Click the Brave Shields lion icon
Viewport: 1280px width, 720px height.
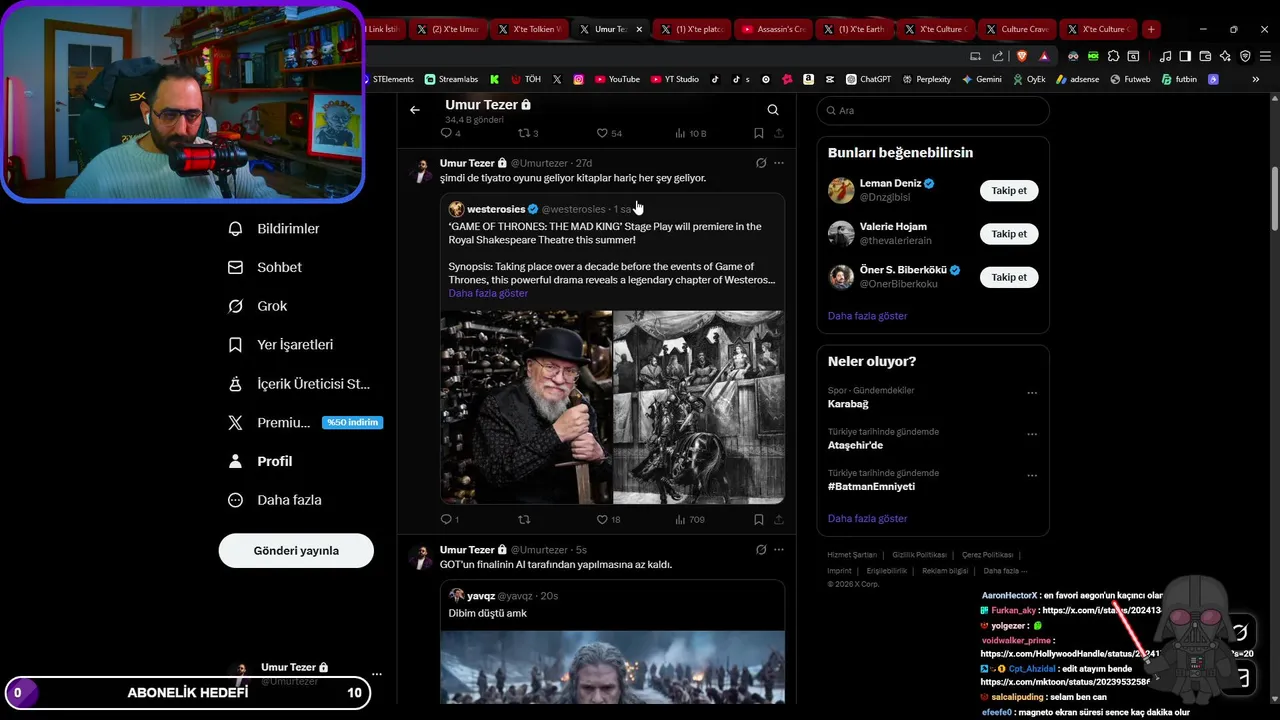pyautogui.click(x=1021, y=56)
